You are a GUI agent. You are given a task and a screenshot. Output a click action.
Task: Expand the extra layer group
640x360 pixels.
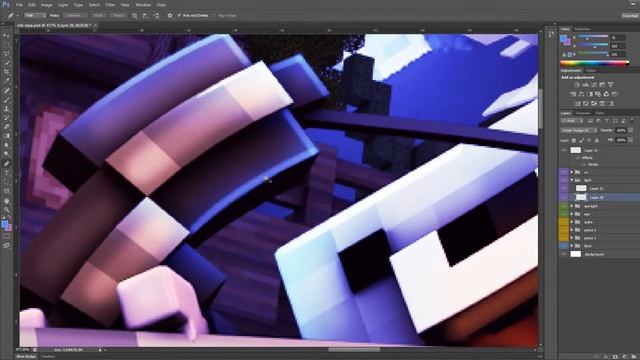pyautogui.click(x=572, y=222)
